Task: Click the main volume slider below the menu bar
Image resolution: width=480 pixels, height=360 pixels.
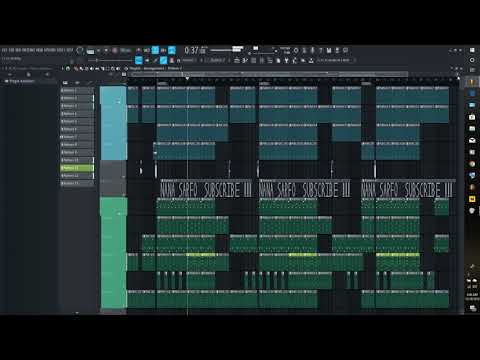Action: click(110, 60)
